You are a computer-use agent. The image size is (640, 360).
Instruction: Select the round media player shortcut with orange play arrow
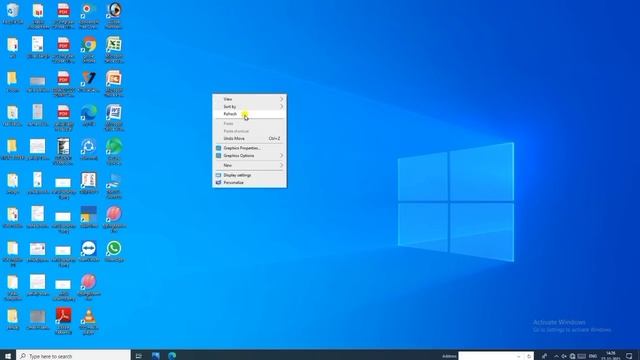(x=114, y=16)
